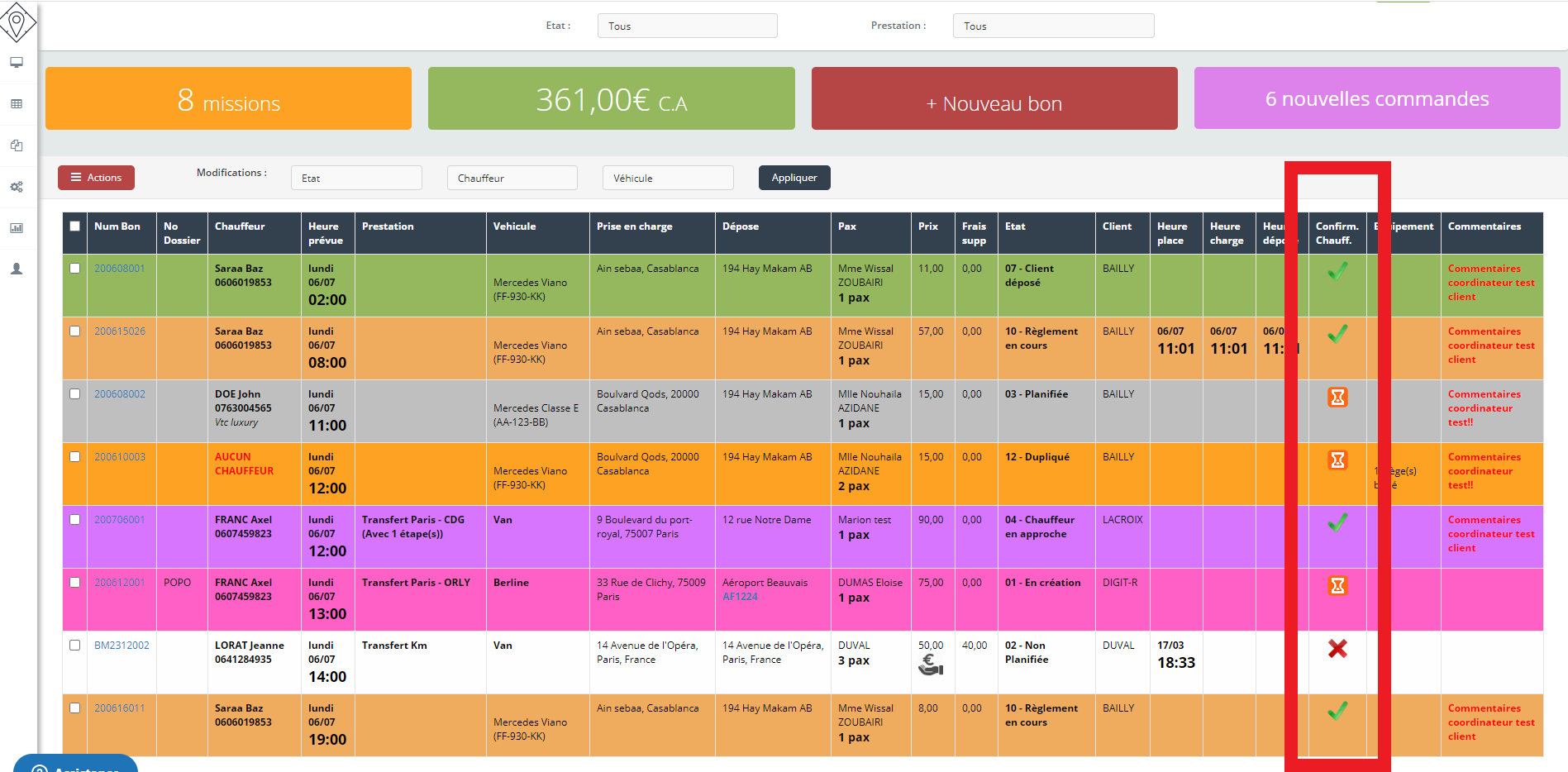Open the Chauffeur modifications dropdown

click(512, 179)
